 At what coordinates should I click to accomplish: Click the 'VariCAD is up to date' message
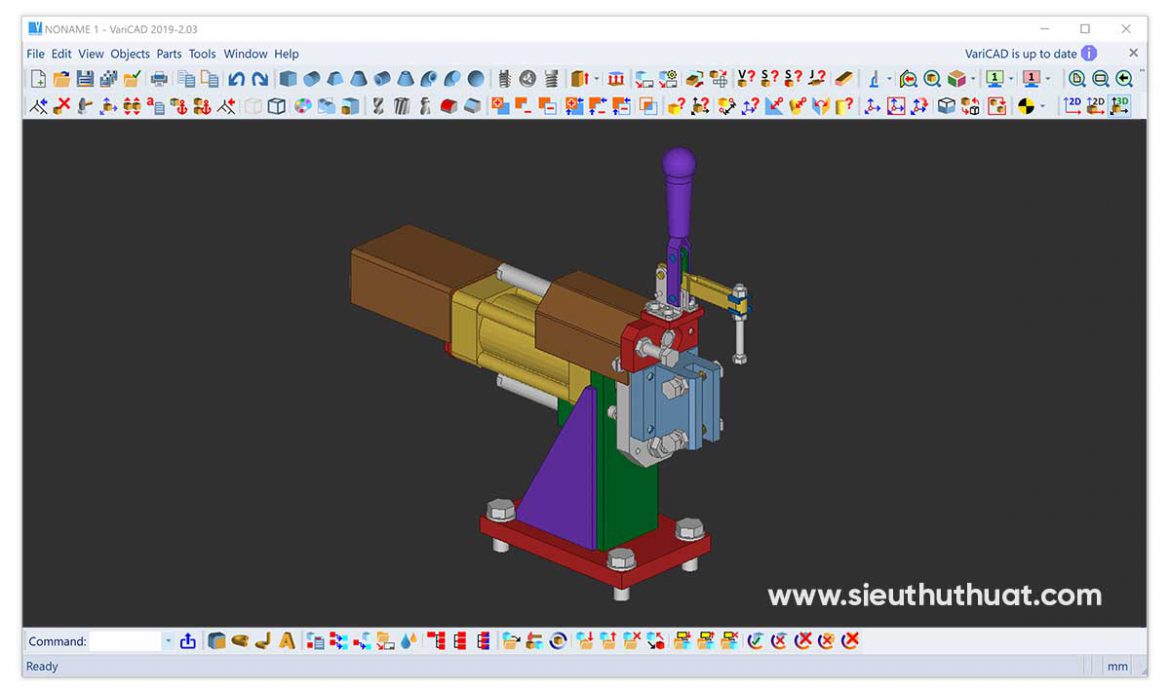(x=1020, y=54)
